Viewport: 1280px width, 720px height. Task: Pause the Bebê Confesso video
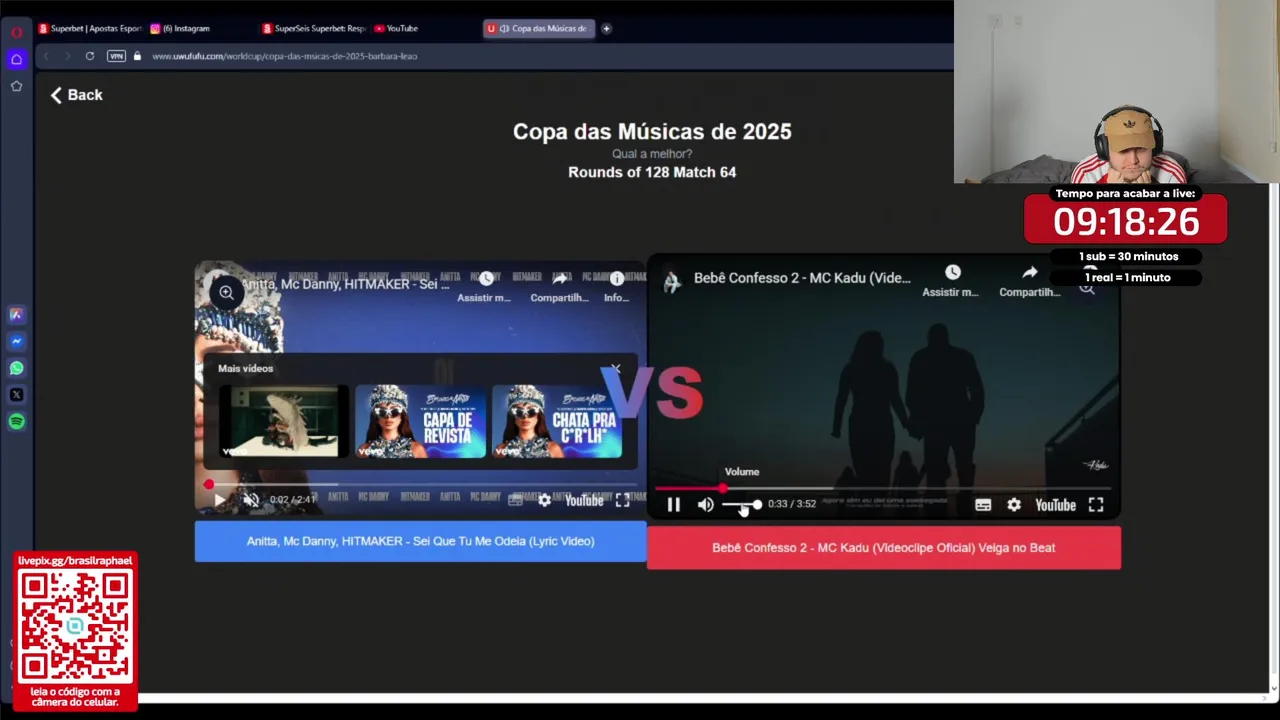pos(674,505)
